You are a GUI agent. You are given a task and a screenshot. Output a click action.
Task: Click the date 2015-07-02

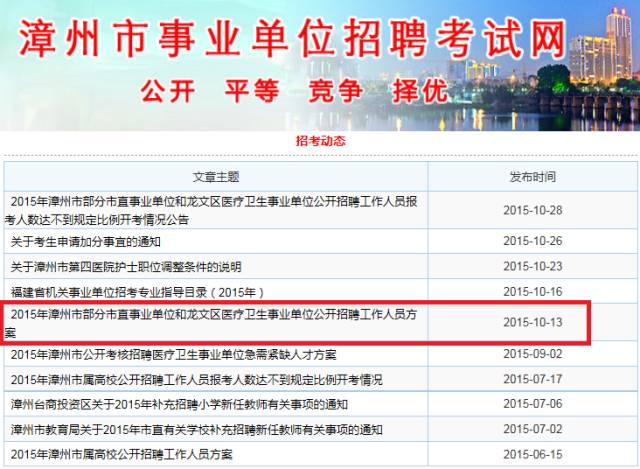(x=533, y=429)
